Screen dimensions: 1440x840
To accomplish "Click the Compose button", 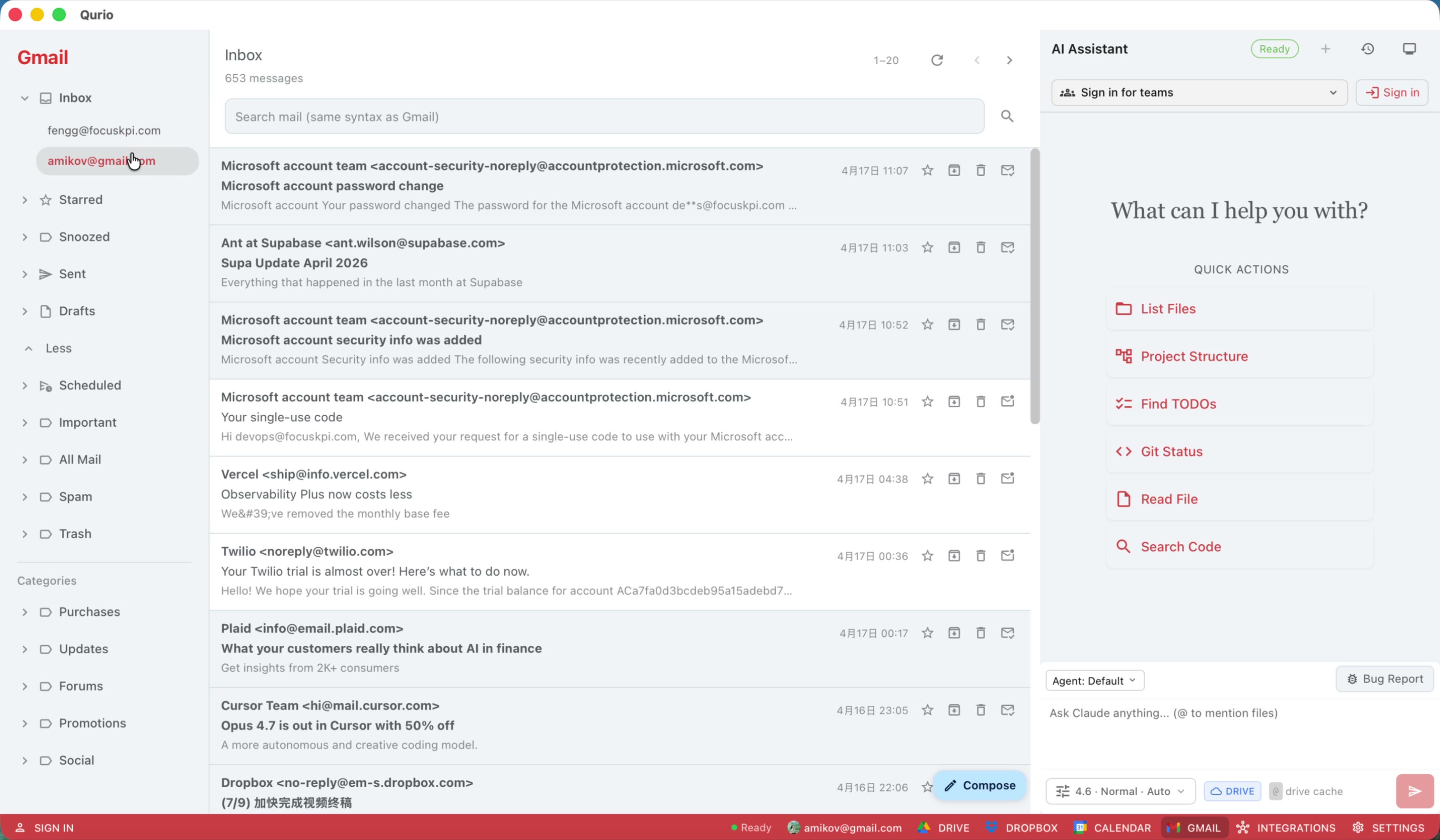I will (980, 785).
